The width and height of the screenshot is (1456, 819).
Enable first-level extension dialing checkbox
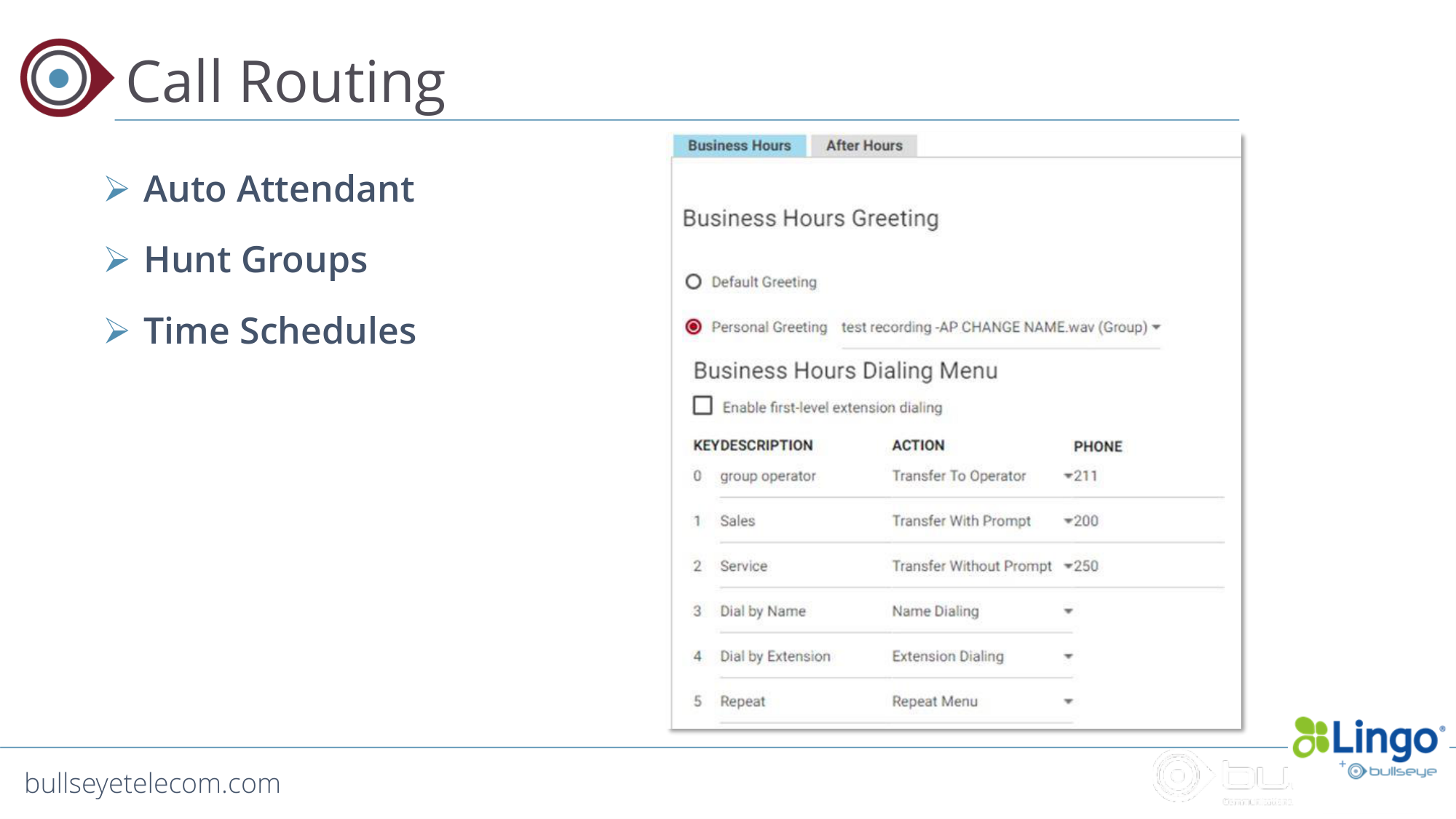click(703, 405)
